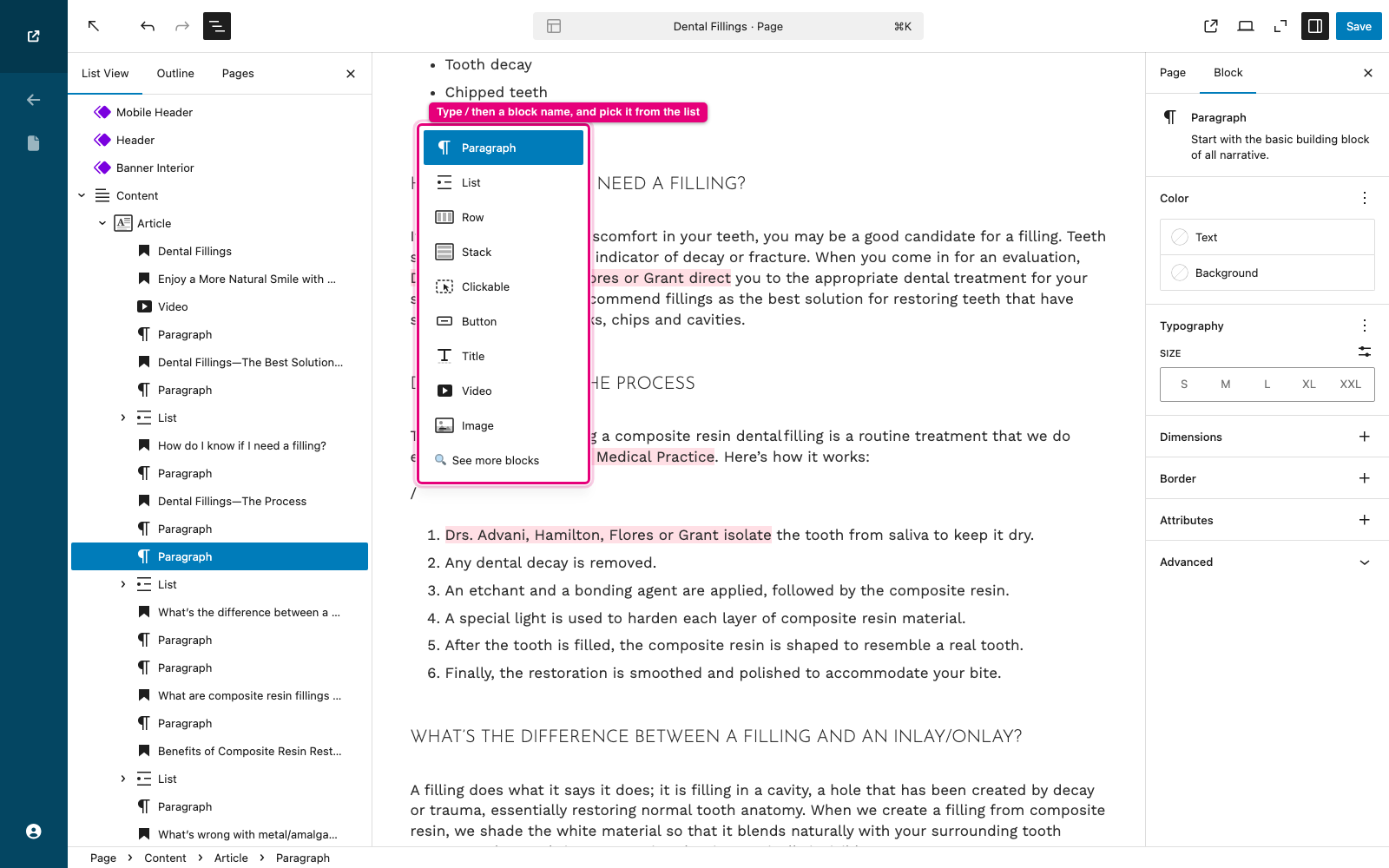Open the pages document icon in the dark sidebar
The width and height of the screenshot is (1389, 868).
pyautogui.click(x=34, y=143)
